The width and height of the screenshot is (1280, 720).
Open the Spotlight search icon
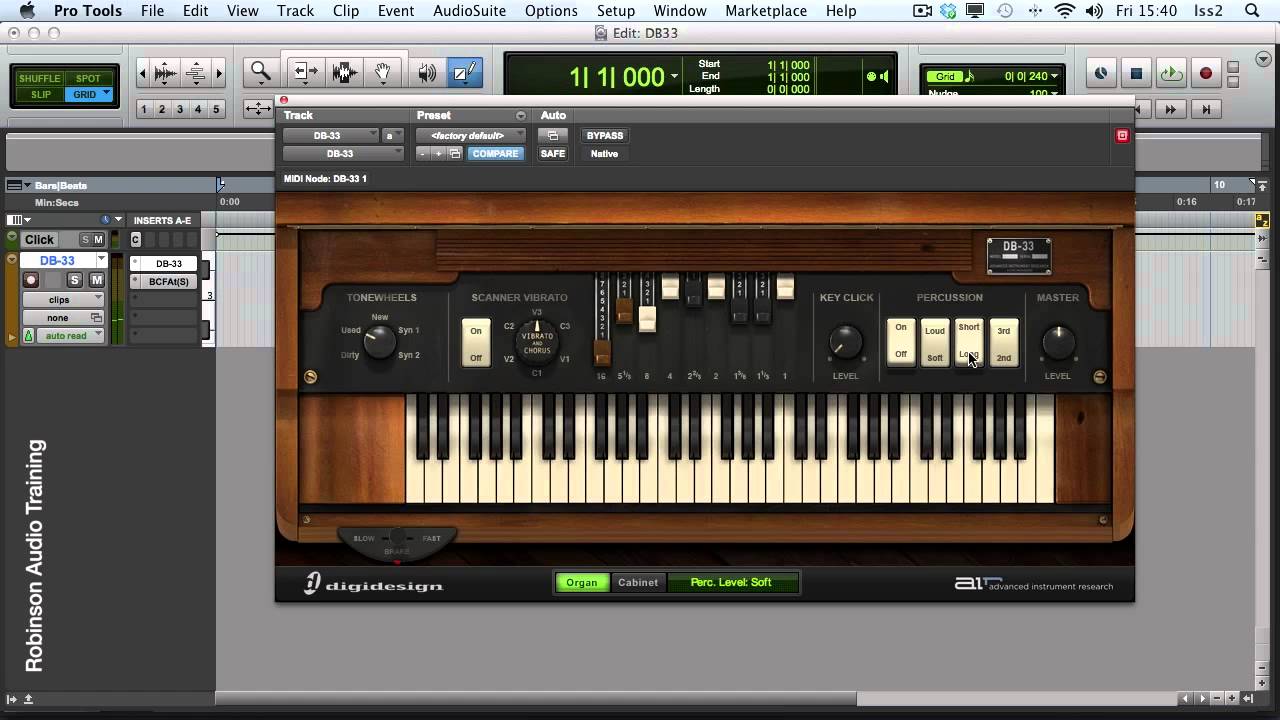pos(1252,11)
